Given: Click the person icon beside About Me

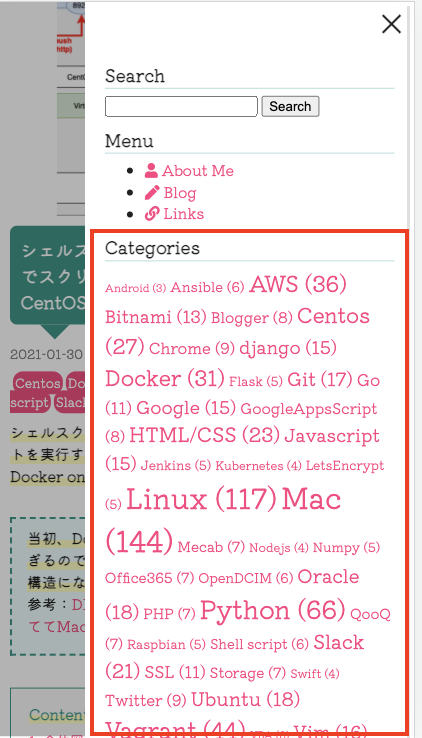Looking at the screenshot, I should 151,171.
